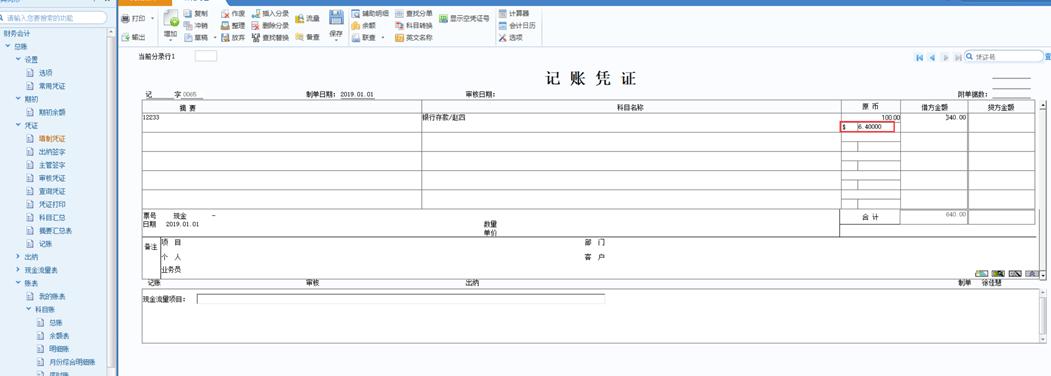Click the large 增加 (Add) voucher icon

click(171, 19)
